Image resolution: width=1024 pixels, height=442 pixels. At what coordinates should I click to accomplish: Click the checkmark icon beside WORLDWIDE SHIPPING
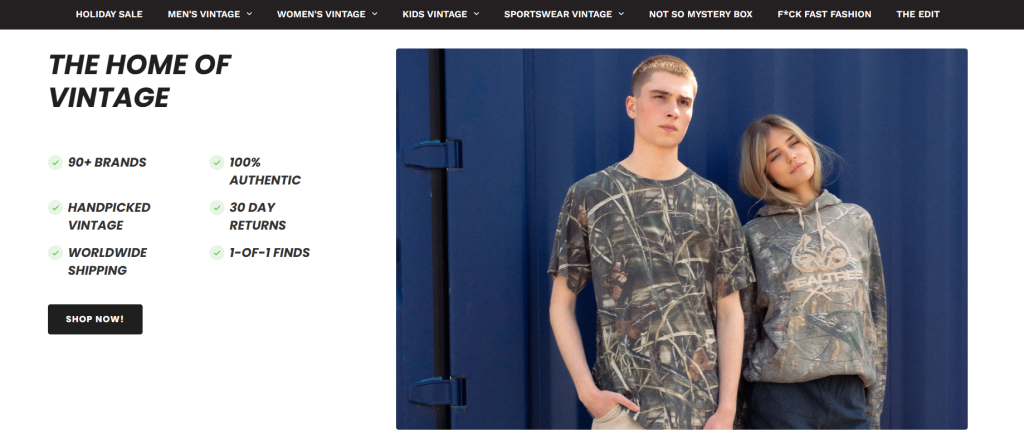coord(55,253)
